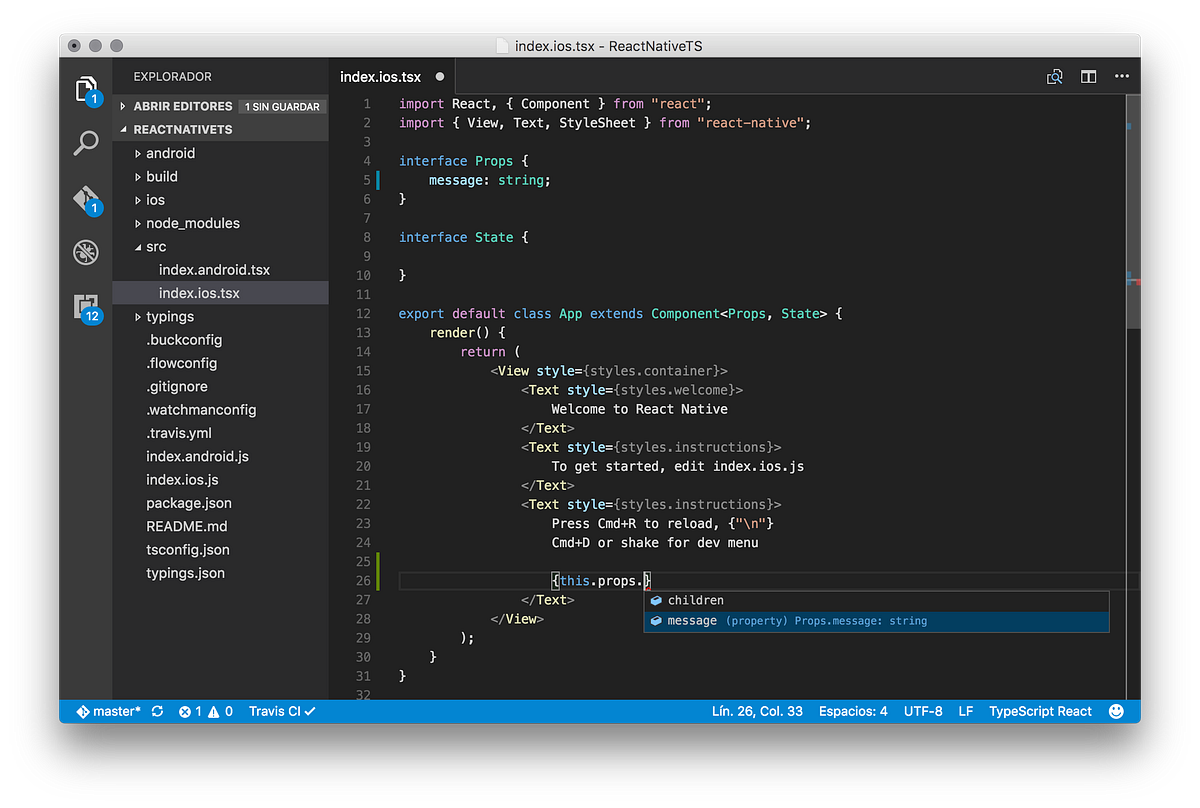Open the Explorer view in activity bar
The image size is (1200, 808).
(86, 89)
